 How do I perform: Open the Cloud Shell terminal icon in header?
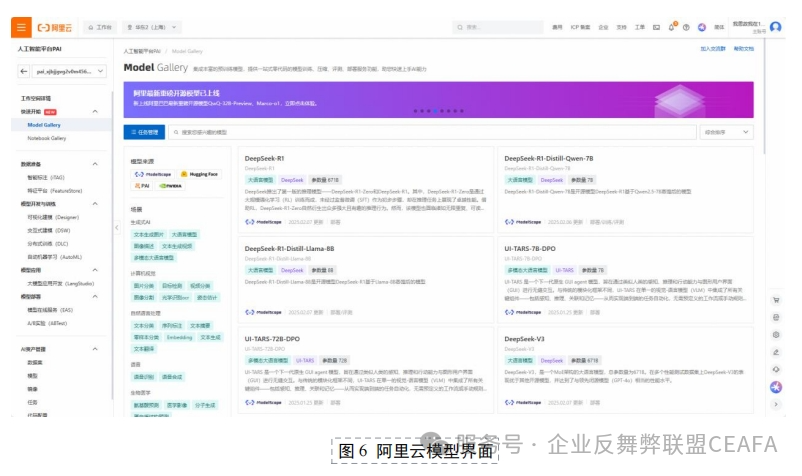(x=656, y=27)
